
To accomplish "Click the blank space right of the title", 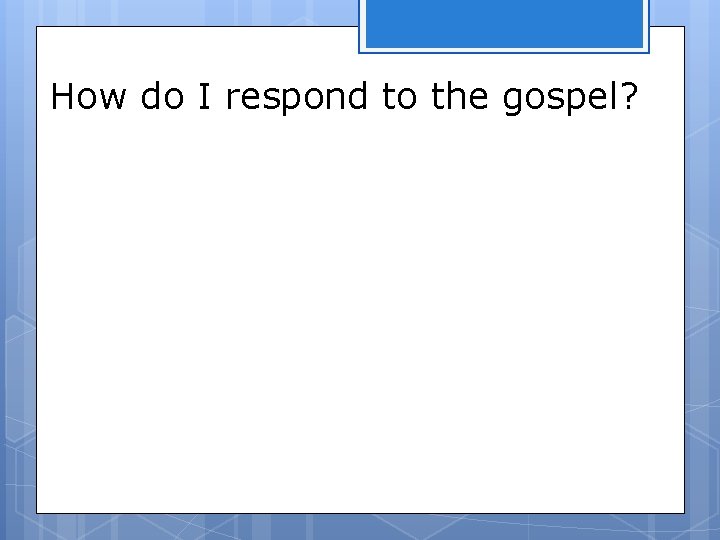I will (x=660, y=97).
